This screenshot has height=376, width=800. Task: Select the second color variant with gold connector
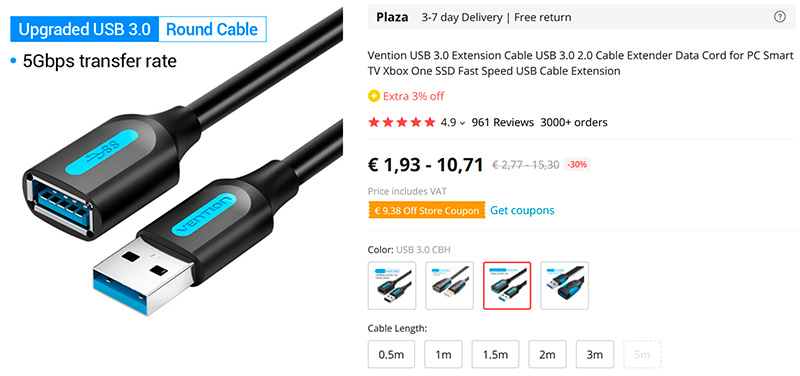pyautogui.click(x=449, y=286)
